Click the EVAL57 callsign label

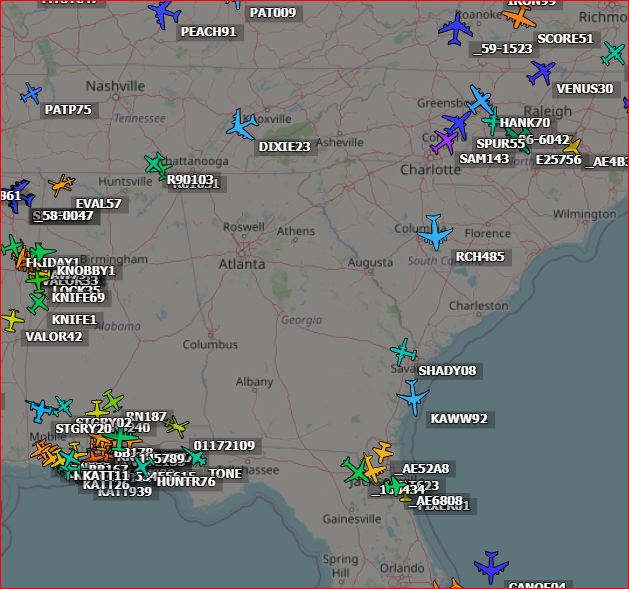(x=99, y=204)
